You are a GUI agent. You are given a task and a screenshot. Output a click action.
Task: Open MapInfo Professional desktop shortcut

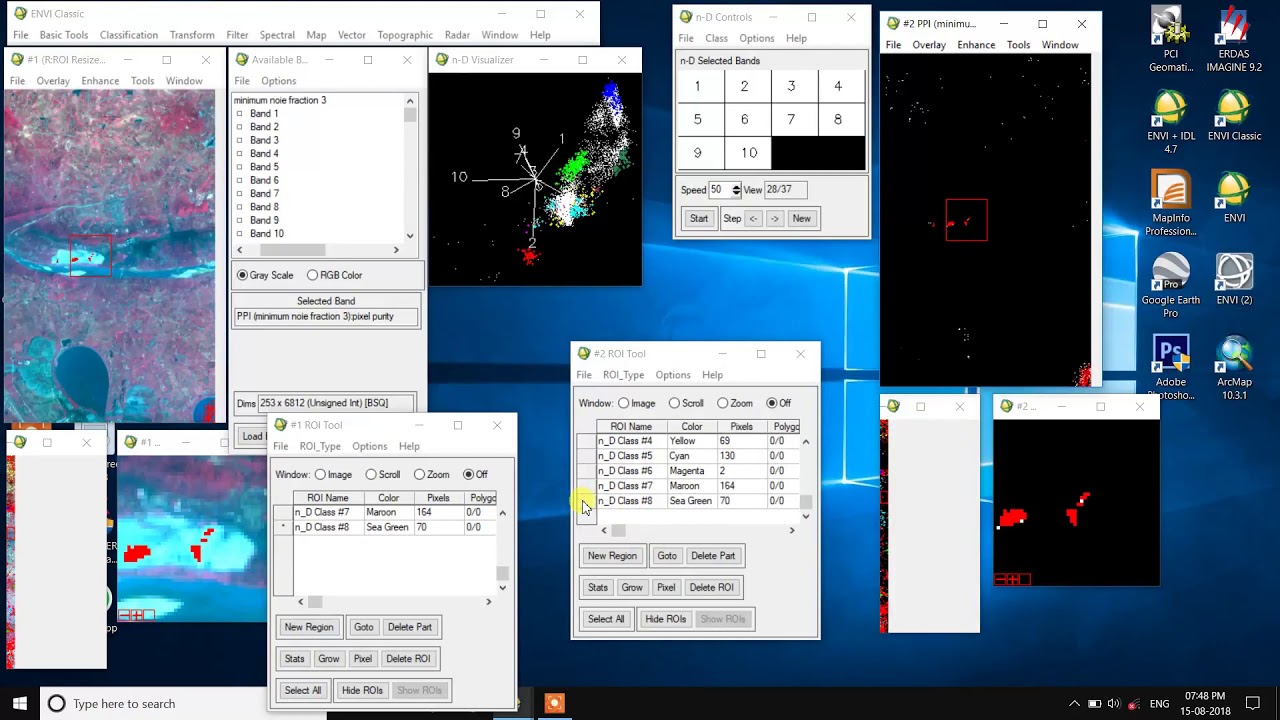click(x=1170, y=204)
